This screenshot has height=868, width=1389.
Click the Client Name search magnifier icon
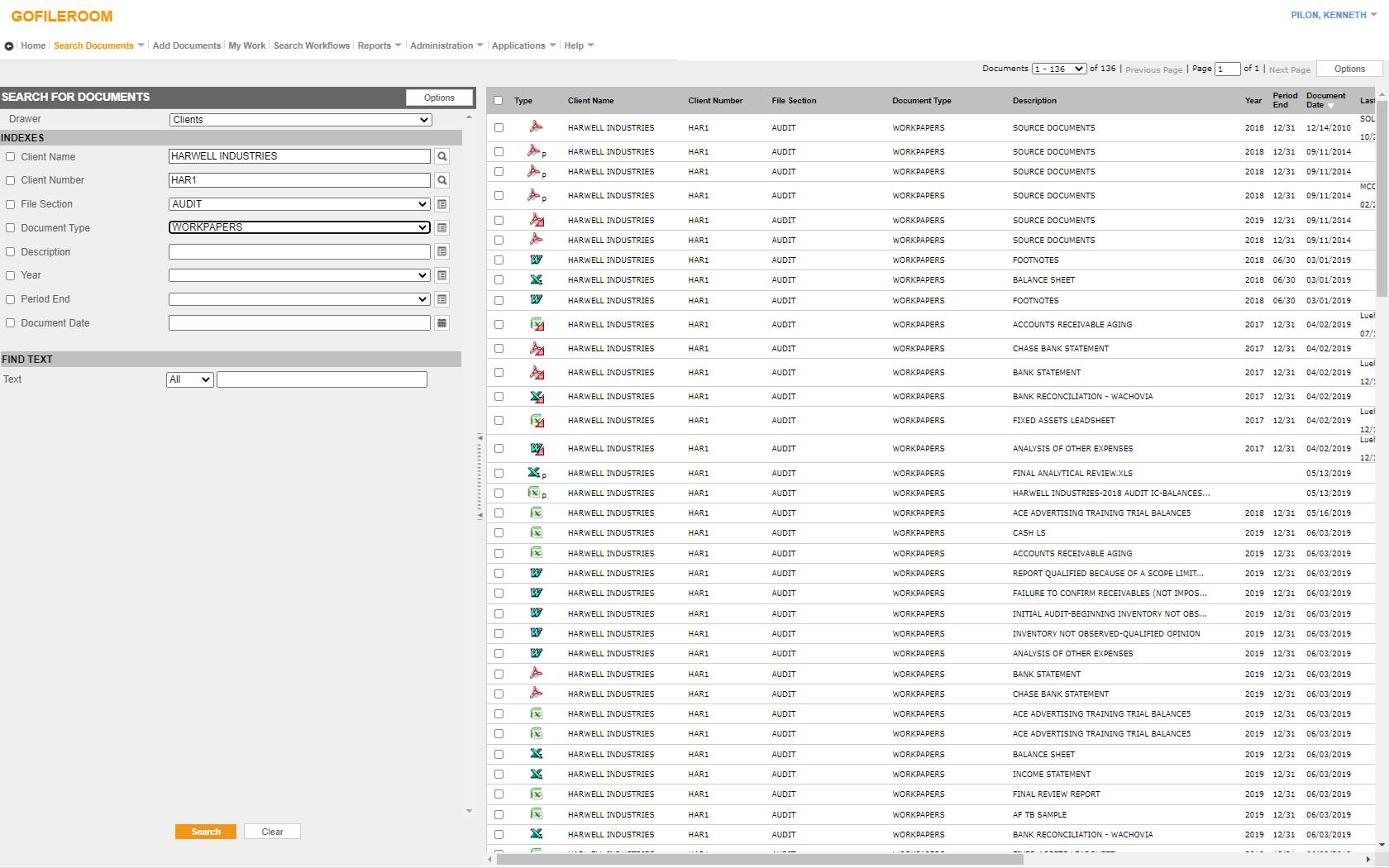pyautogui.click(x=442, y=156)
